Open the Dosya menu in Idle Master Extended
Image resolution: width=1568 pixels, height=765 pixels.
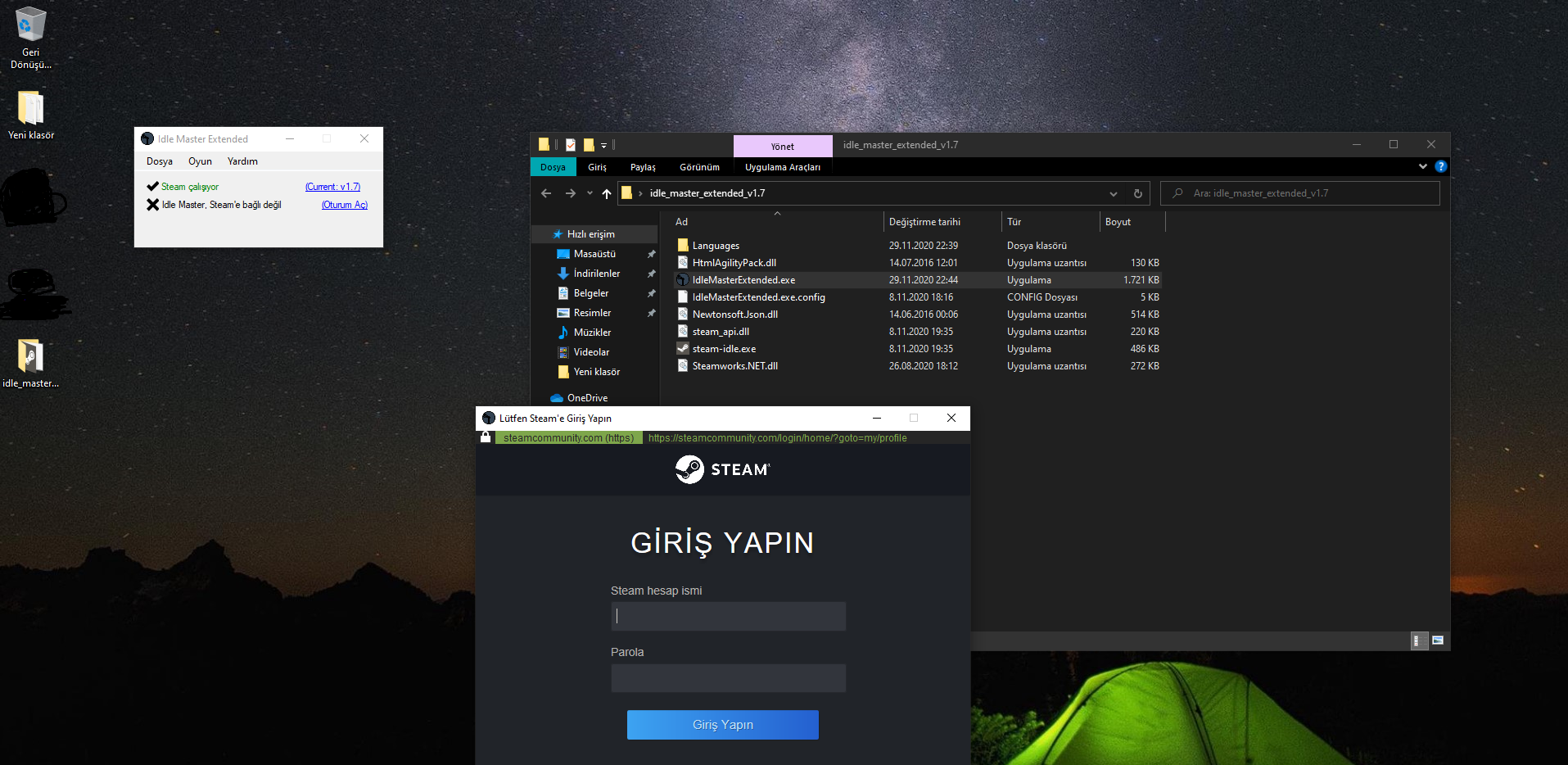tap(160, 161)
